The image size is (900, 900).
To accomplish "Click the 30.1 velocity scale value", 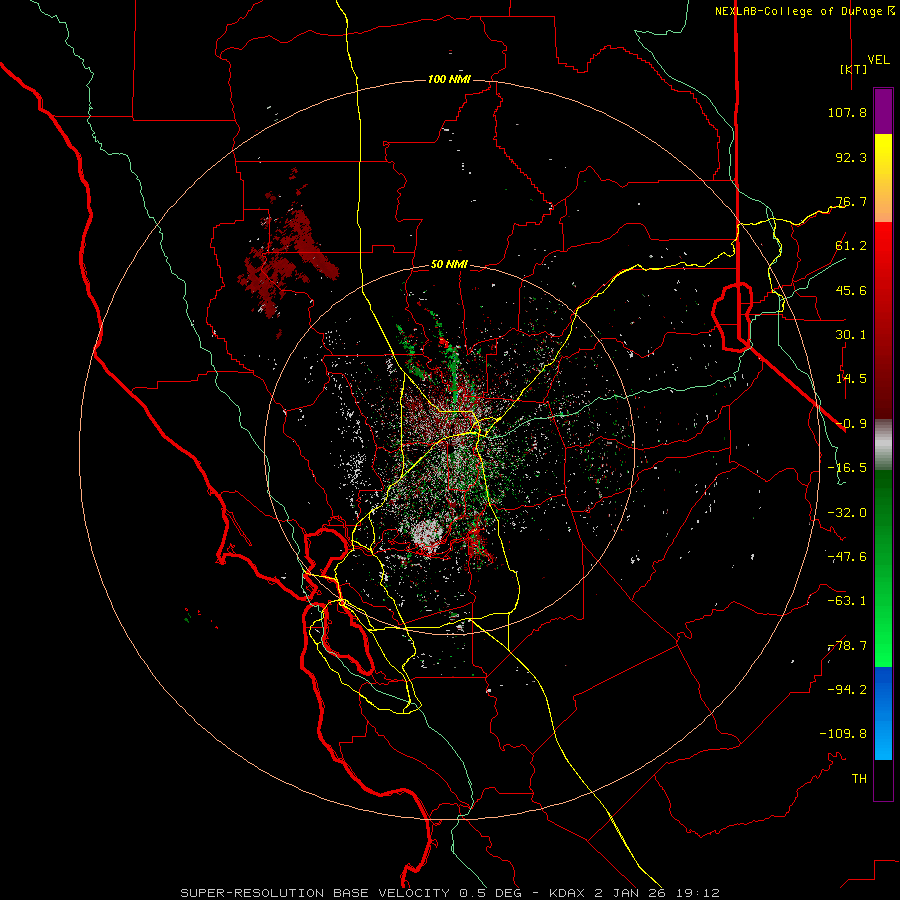I will [x=851, y=335].
